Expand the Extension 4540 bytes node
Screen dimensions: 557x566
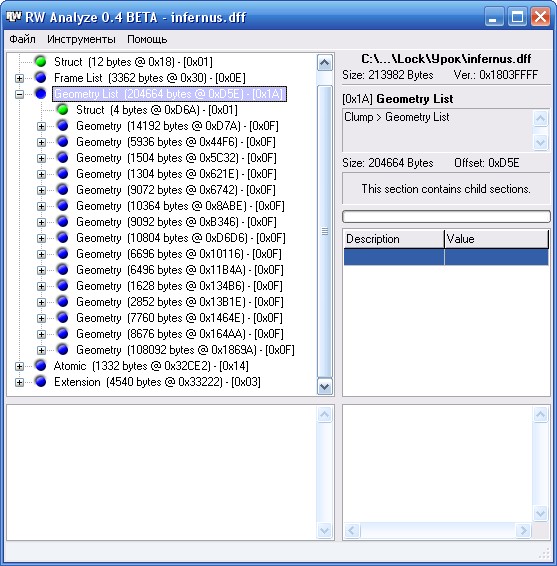(19, 382)
